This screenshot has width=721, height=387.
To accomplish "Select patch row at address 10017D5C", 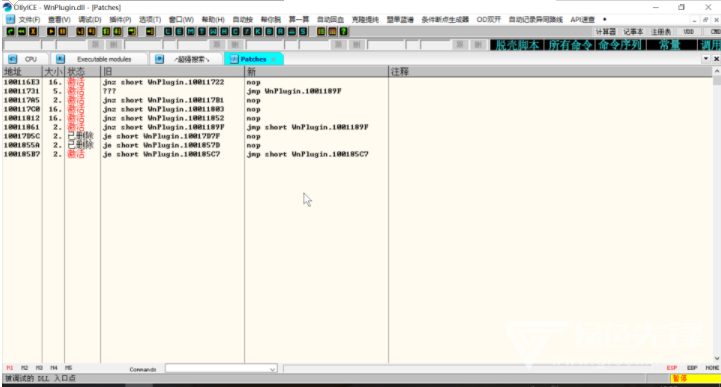I will (357, 136).
